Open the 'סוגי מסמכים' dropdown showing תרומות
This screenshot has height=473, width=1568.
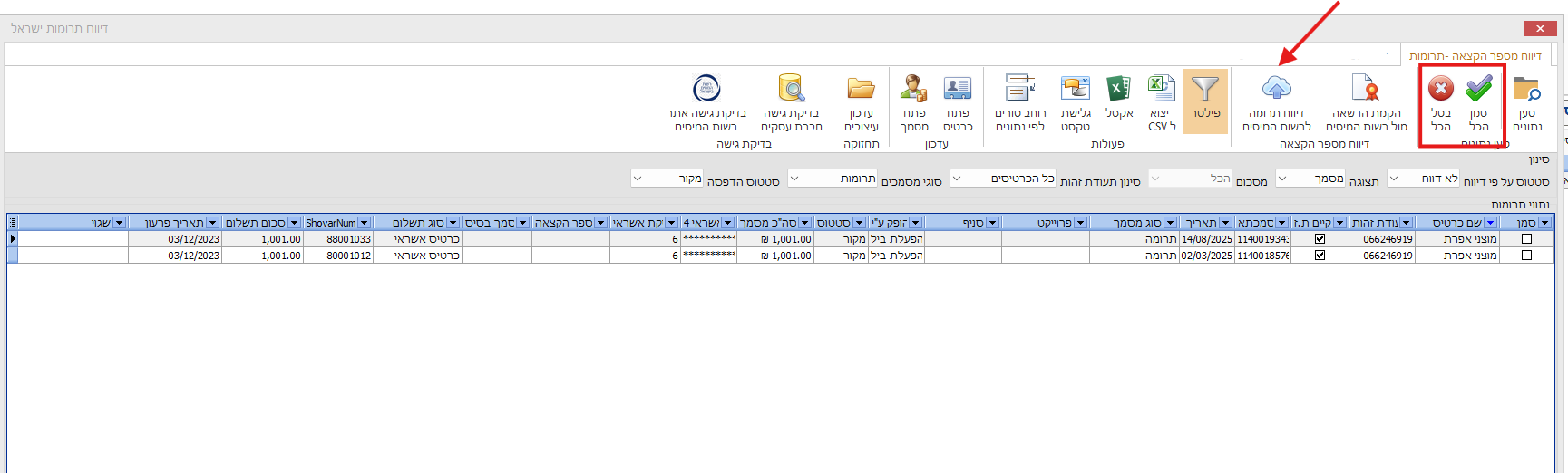click(794, 179)
